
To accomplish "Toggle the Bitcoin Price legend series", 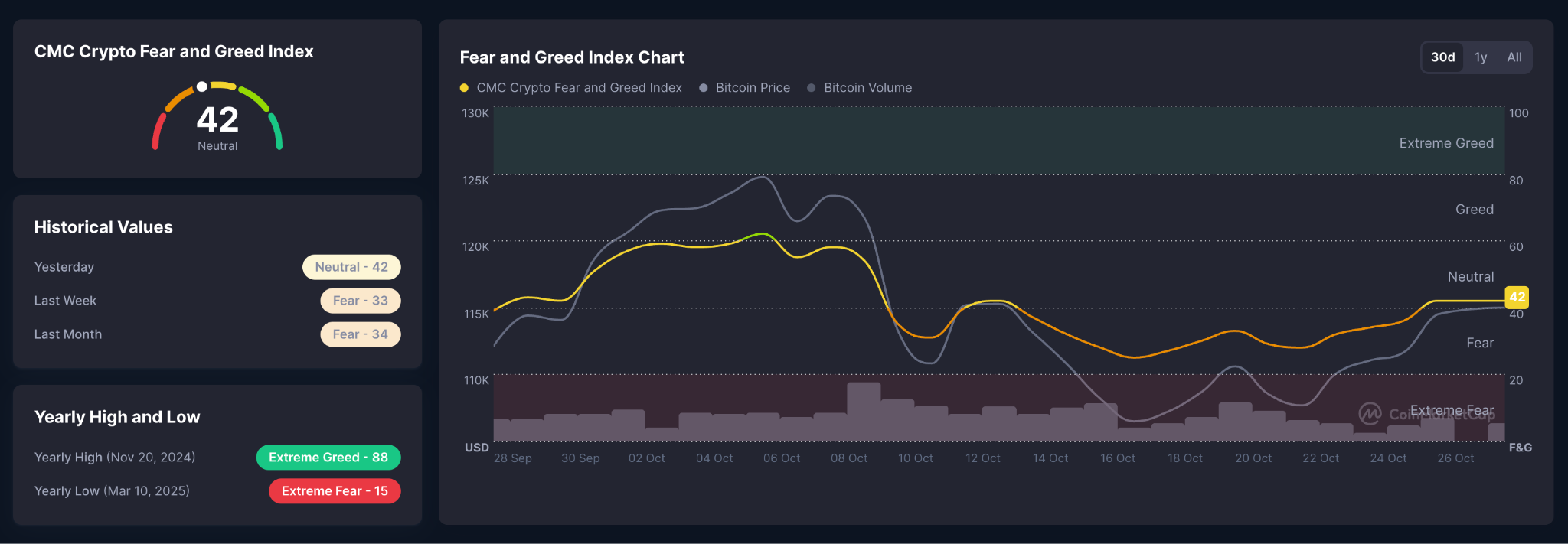I will 744,88.
